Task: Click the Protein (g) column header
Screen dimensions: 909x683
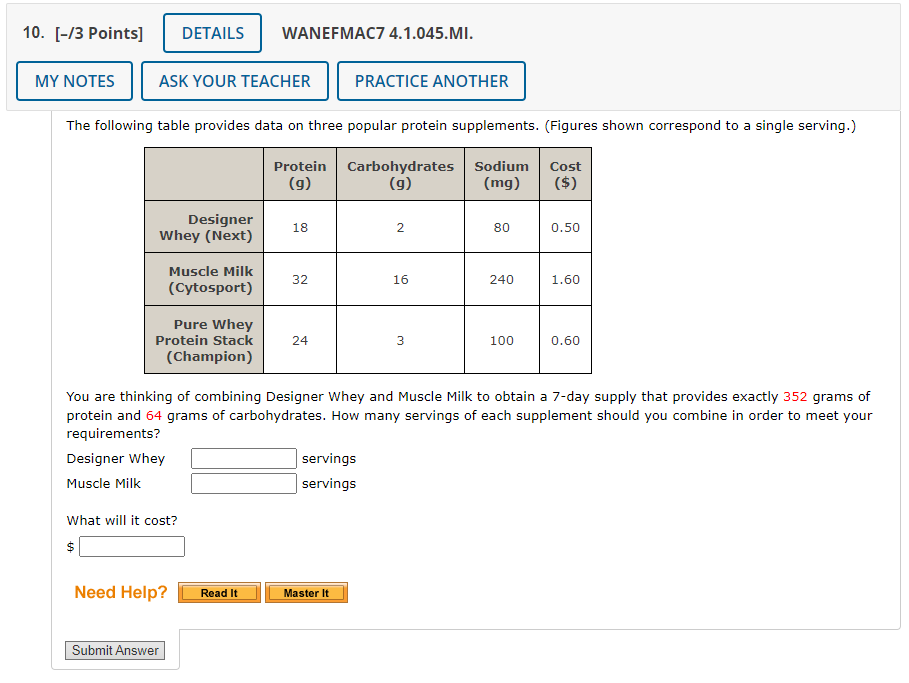Action: (x=299, y=174)
